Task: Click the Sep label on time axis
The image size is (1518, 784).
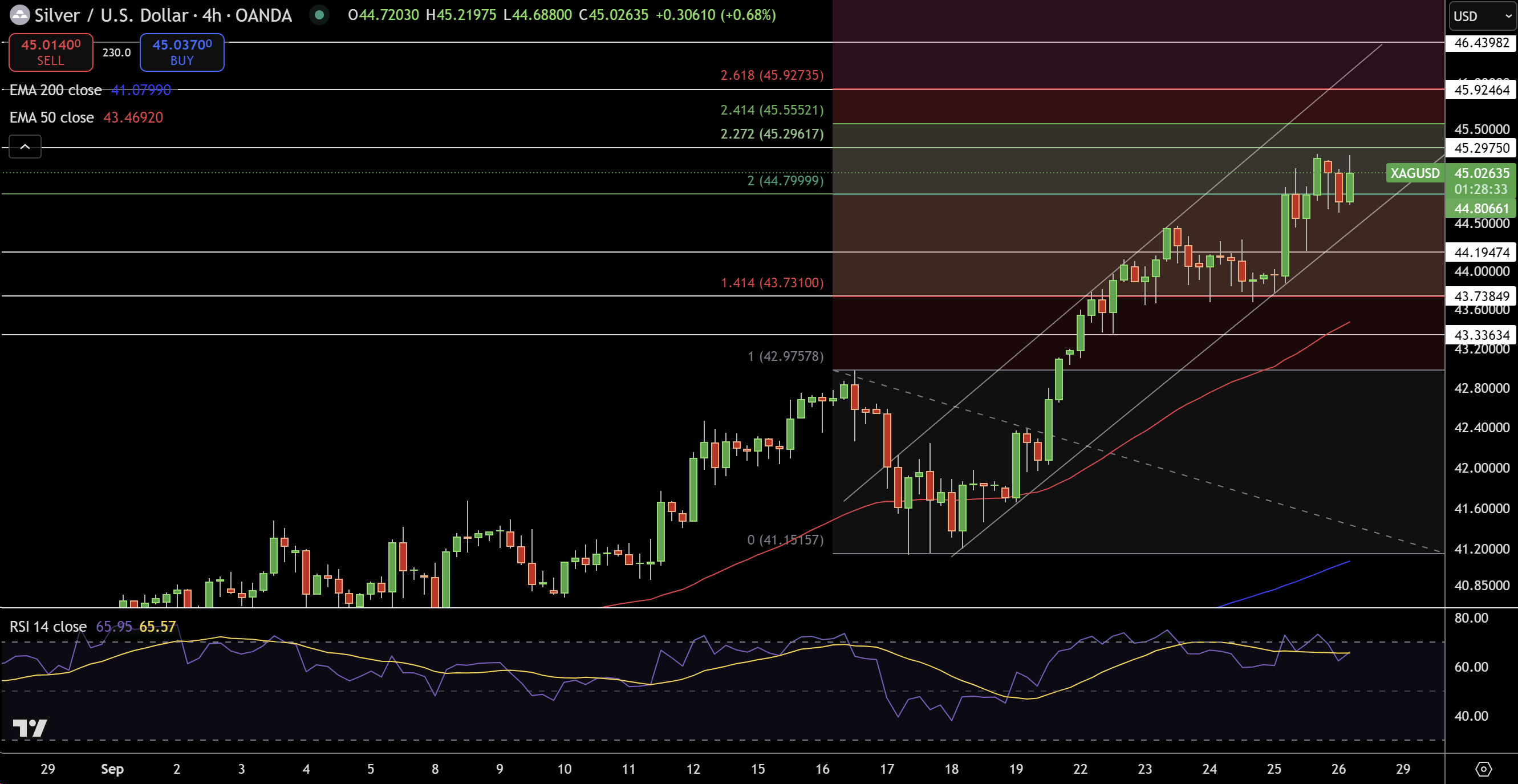Action: (x=112, y=769)
